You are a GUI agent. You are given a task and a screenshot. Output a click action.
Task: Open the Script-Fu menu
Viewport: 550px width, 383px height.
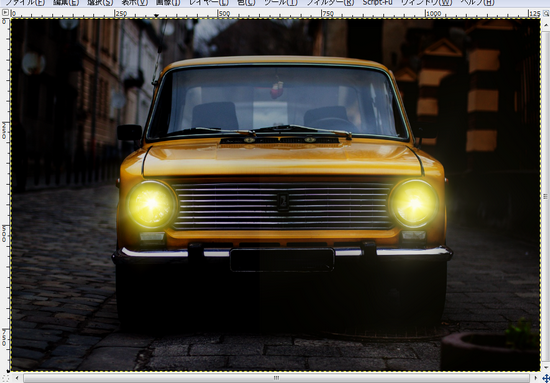(x=378, y=3)
